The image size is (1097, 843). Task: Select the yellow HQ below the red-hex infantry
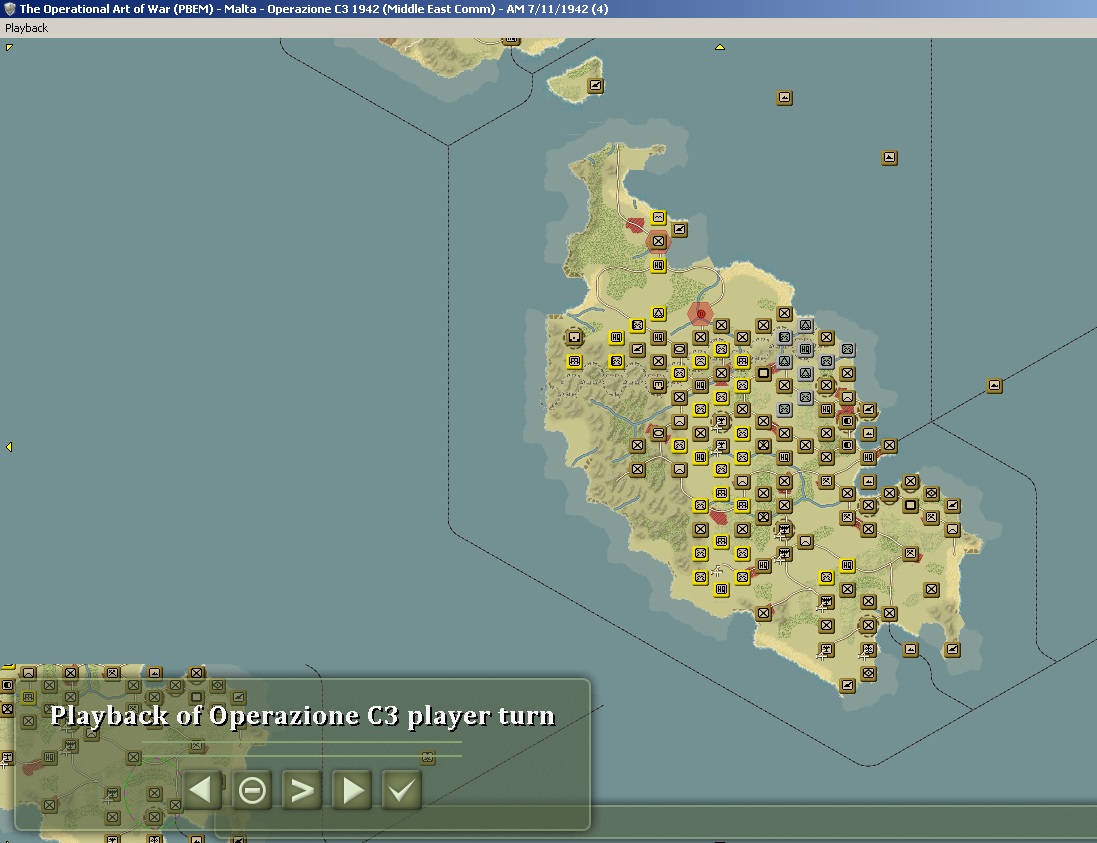point(658,265)
